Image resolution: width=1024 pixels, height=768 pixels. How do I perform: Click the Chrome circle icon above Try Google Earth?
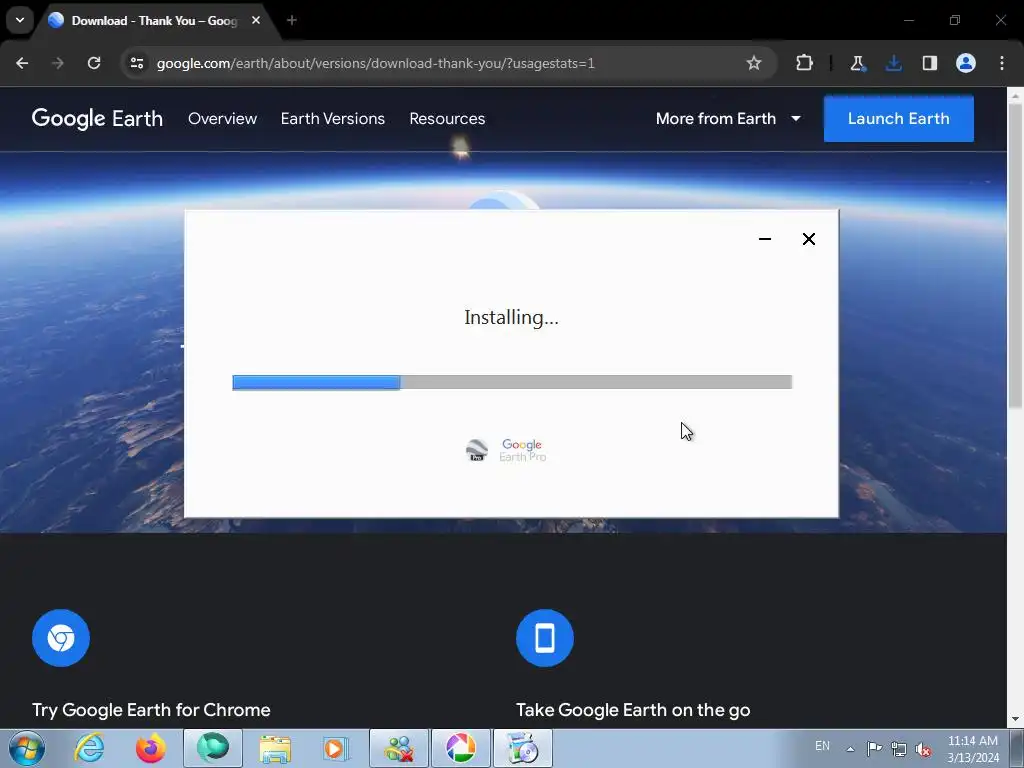click(x=61, y=638)
